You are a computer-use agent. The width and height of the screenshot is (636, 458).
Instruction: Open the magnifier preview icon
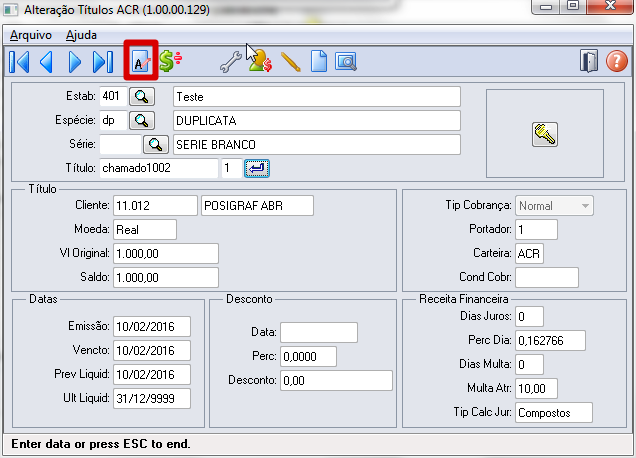[346, 62]
